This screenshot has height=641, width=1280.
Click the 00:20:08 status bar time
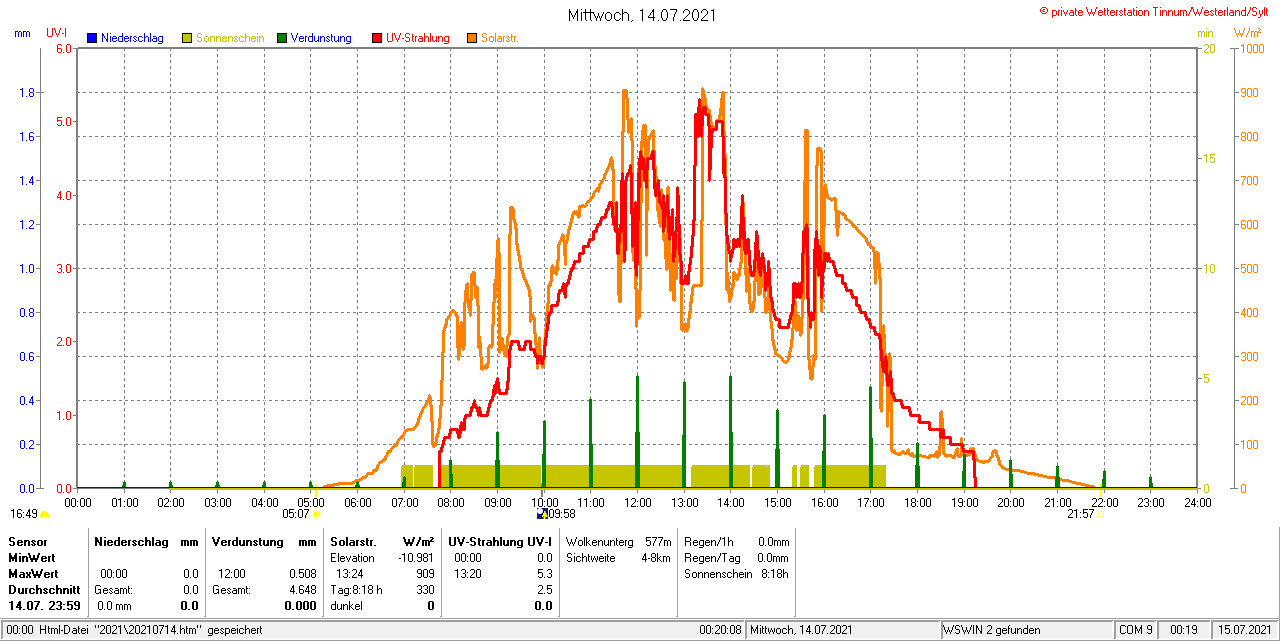point(720,630)
